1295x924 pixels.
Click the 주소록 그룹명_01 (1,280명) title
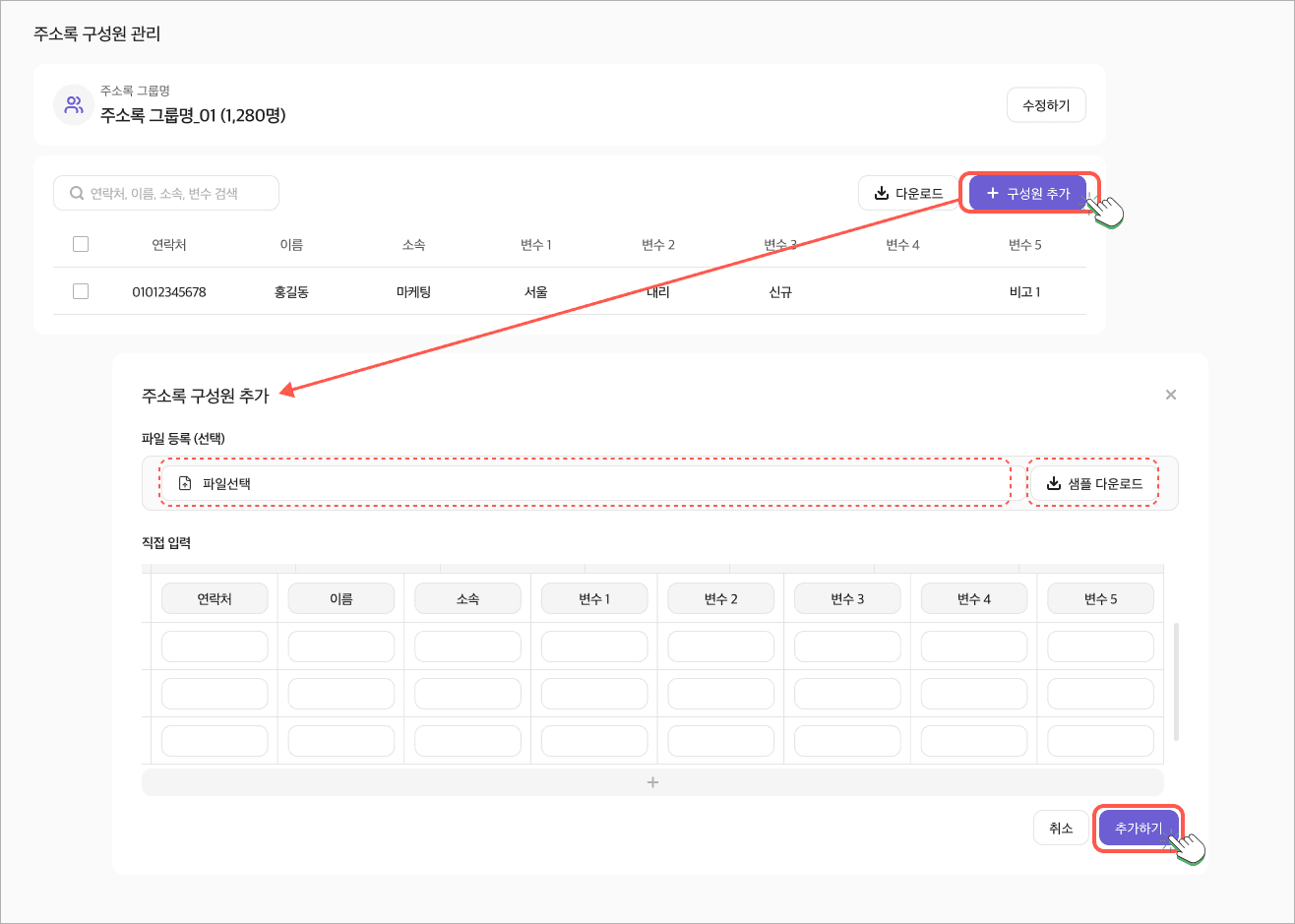(x=193, y=115)
